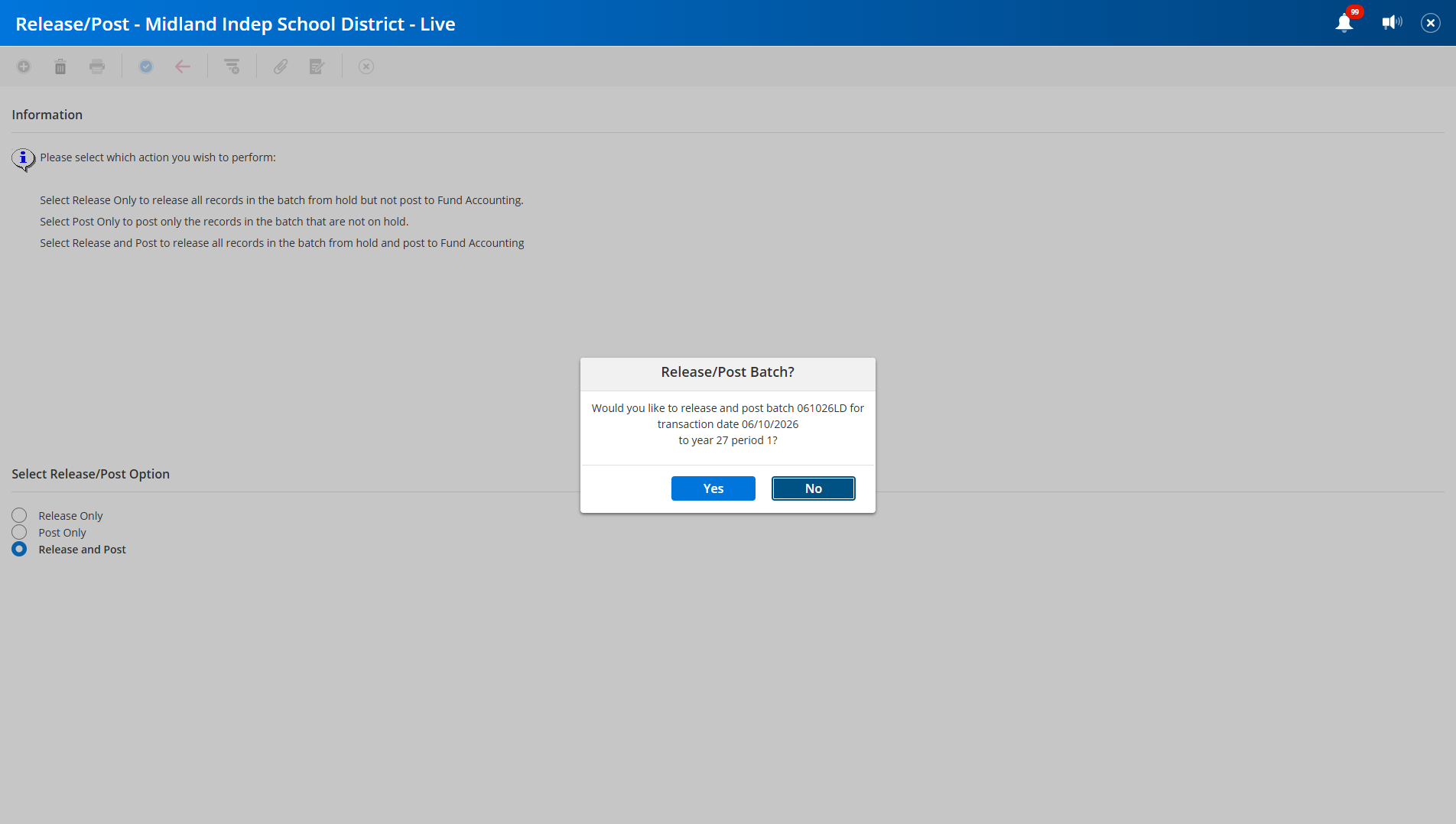Click the Post Only explanation line

click(224, 222)
